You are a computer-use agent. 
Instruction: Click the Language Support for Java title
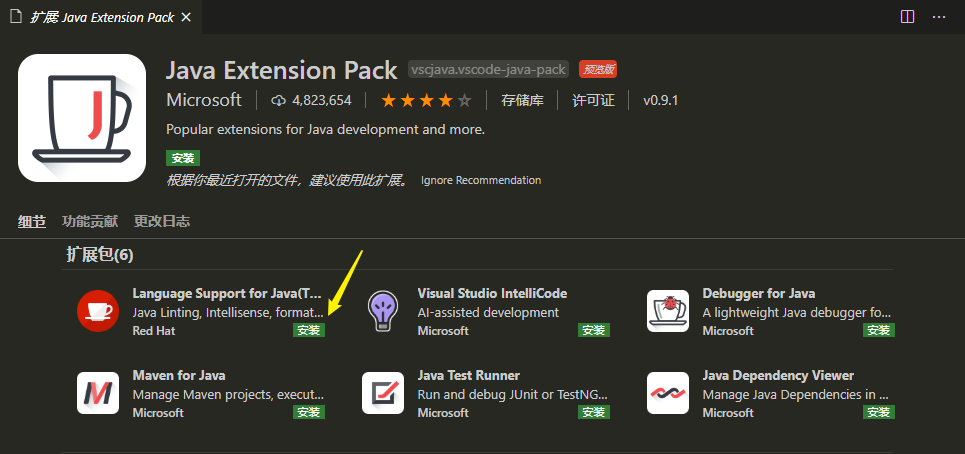click(x=227, y=293)
